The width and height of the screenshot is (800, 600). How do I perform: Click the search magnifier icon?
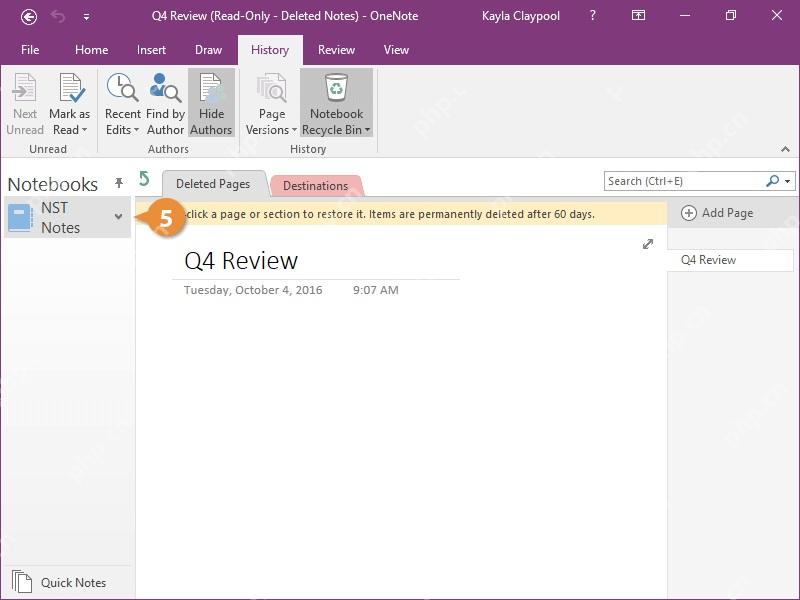(x=772, y=181)
